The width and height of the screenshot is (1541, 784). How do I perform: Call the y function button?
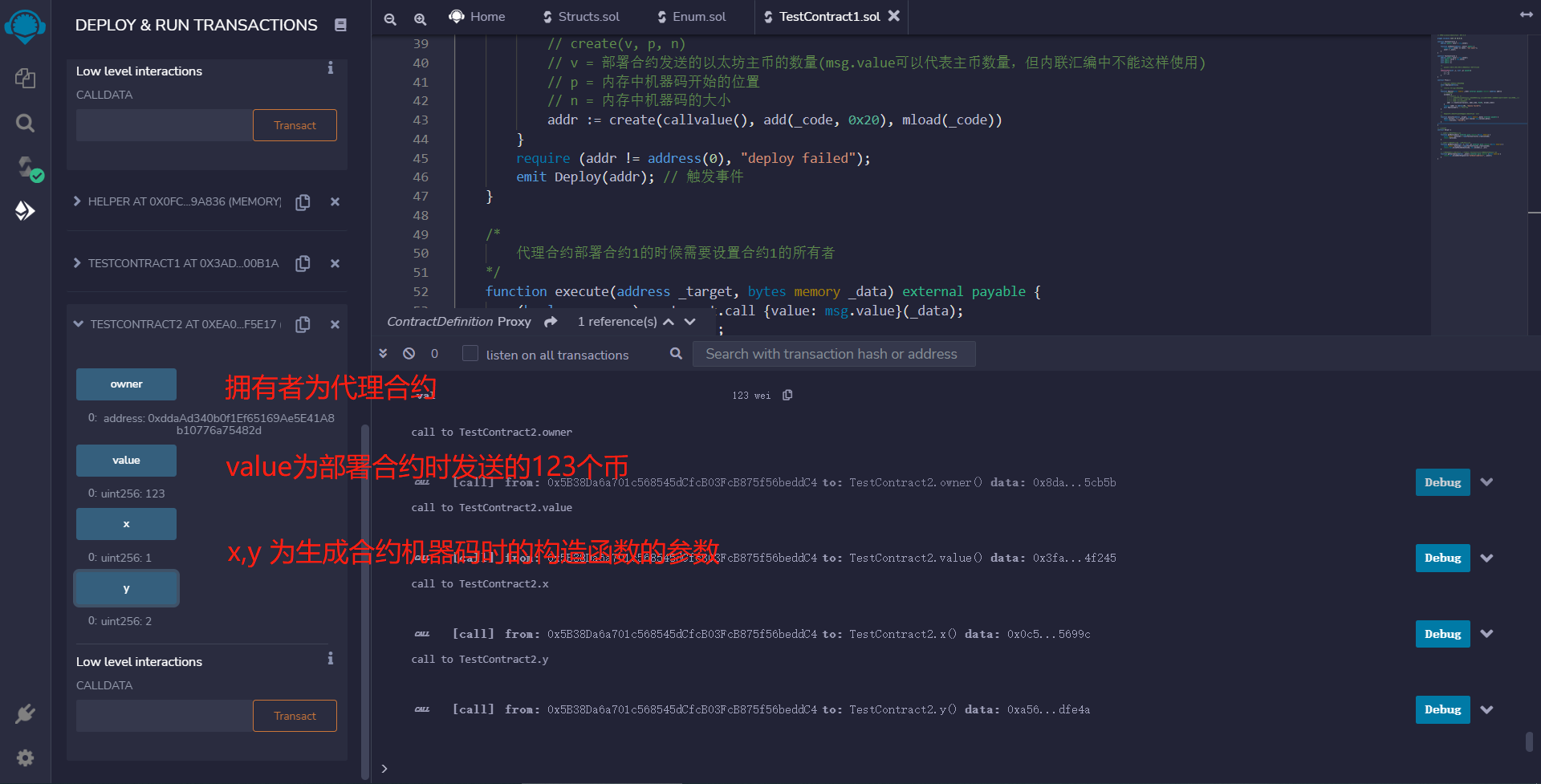(126, 588)
